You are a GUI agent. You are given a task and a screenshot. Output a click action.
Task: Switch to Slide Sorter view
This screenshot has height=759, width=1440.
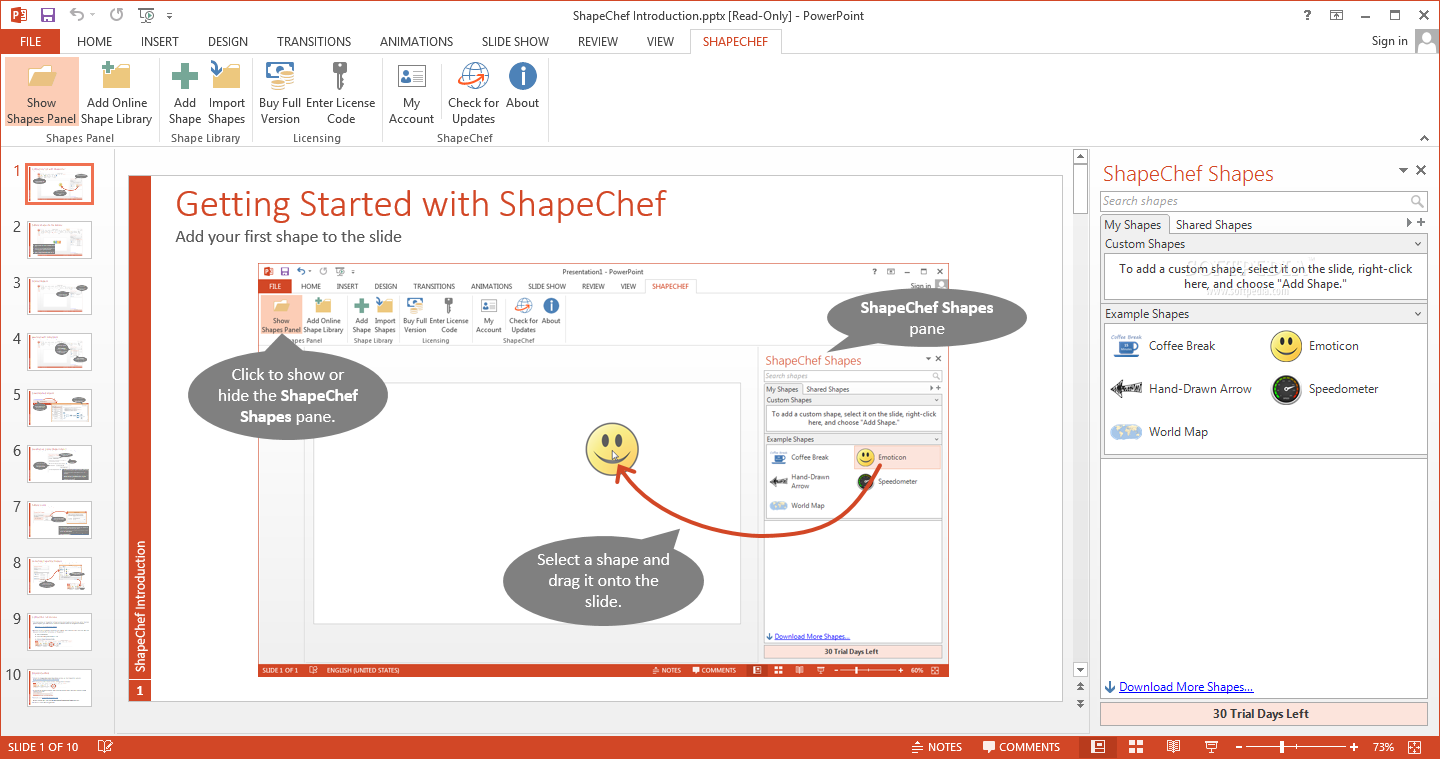tap(1136, 747)
